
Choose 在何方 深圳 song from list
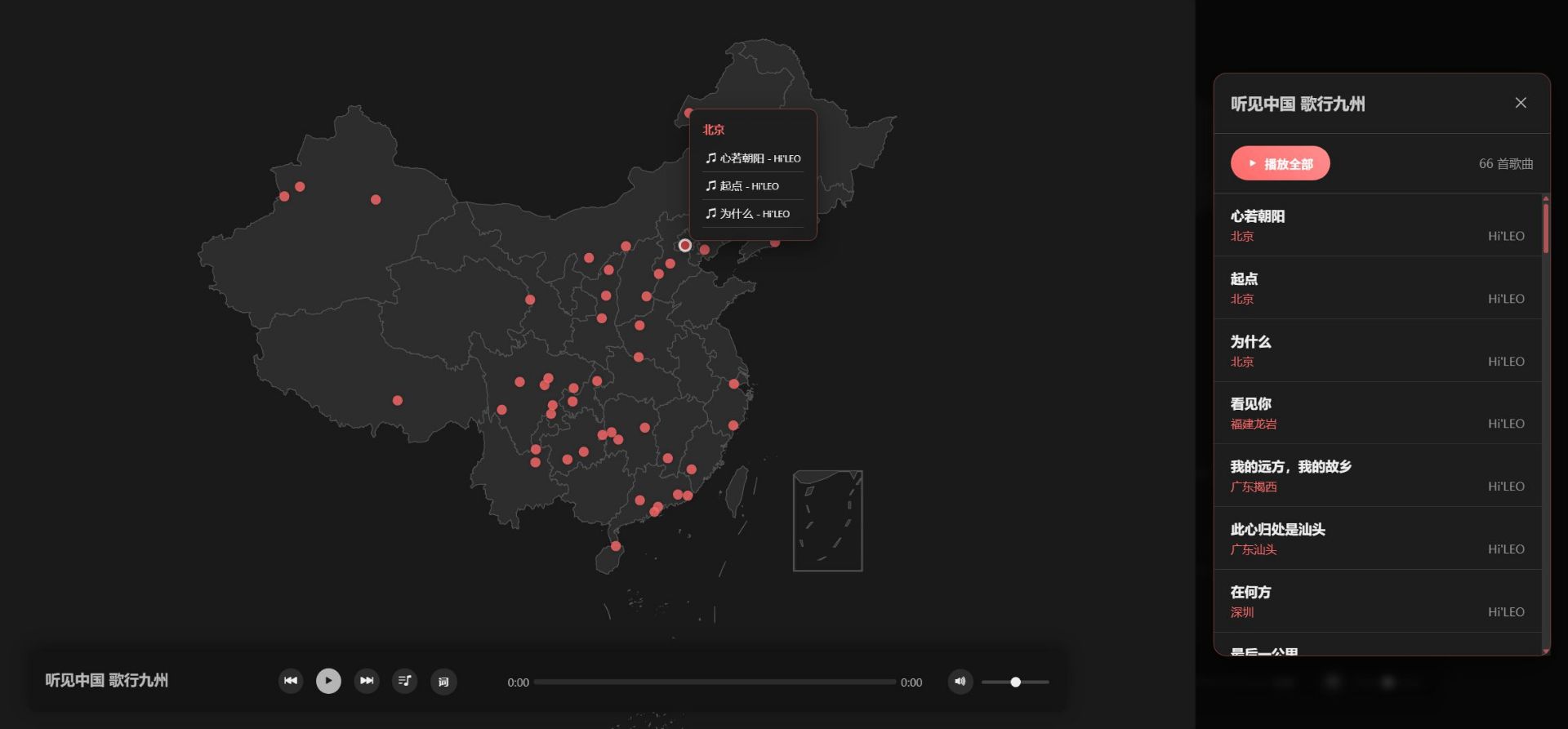[1377, 602]
